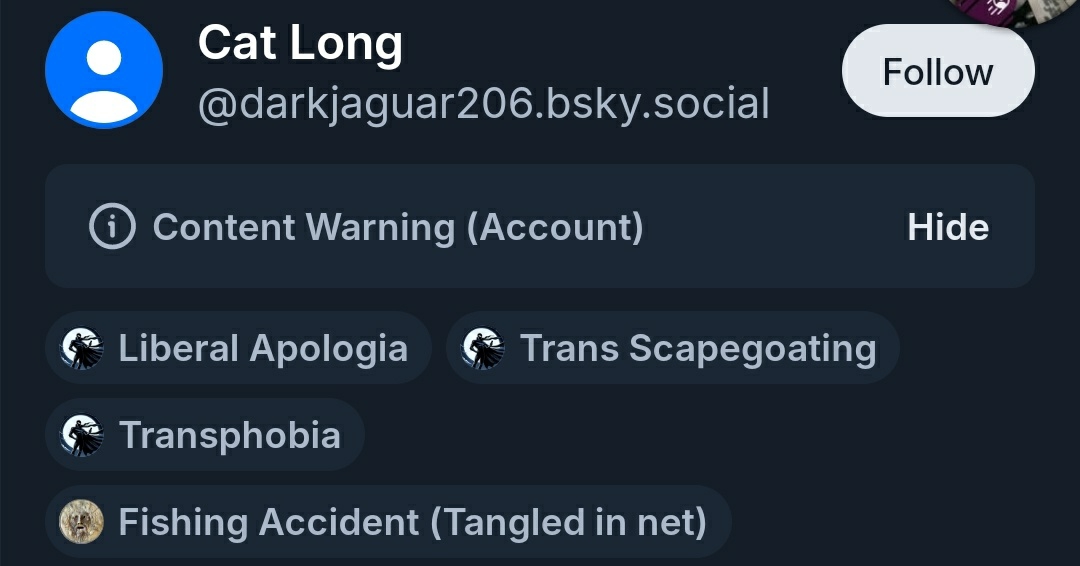Click the labeler icon on Transphobia
1080x566 pixels.
82,435
